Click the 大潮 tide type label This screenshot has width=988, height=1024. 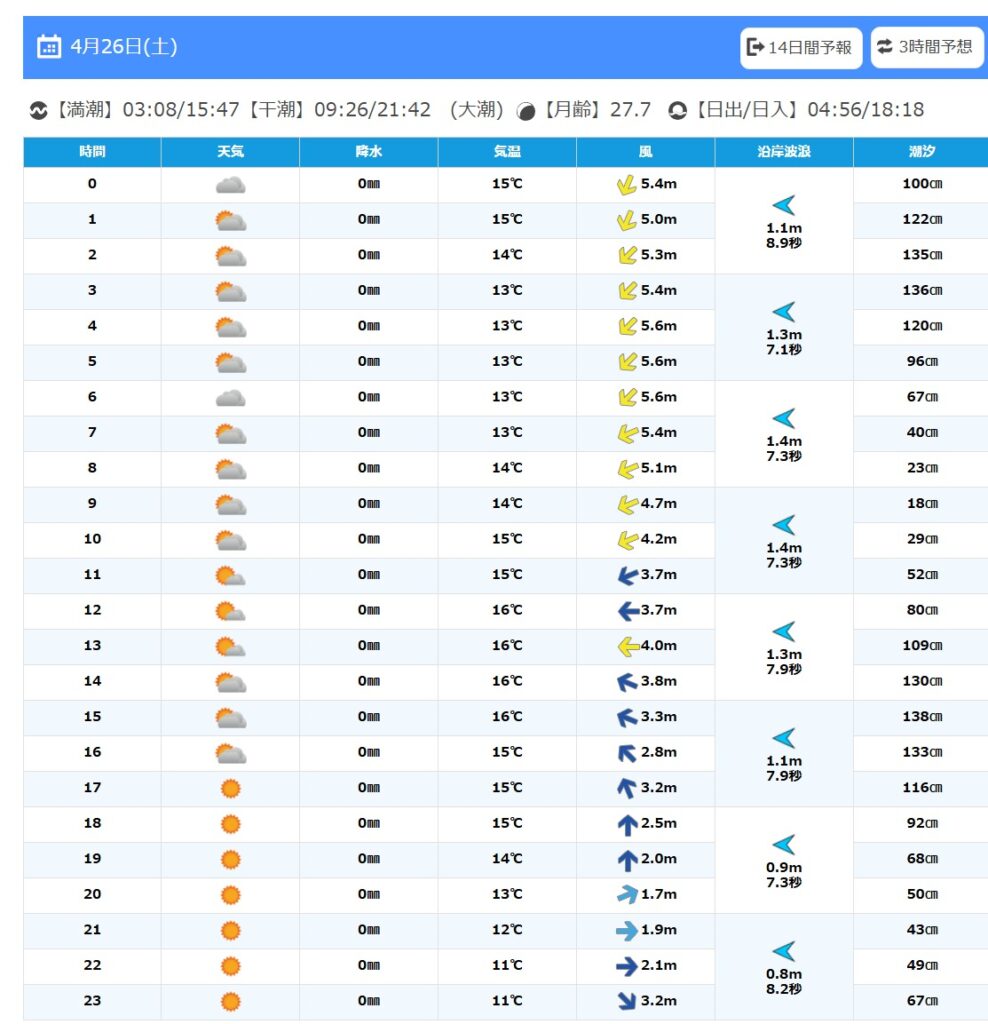pos(477,110)
